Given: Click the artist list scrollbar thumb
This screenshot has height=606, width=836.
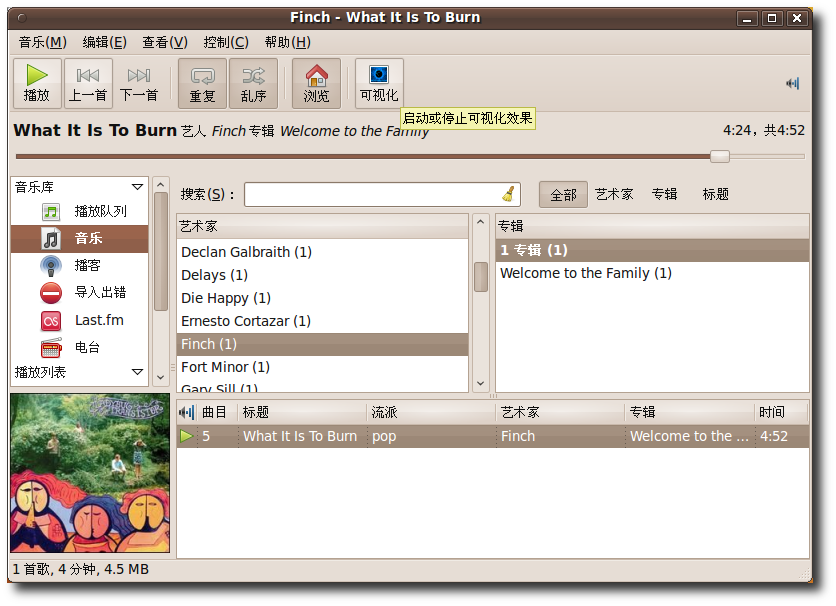Looking at the screenshot, I should 481,277.
